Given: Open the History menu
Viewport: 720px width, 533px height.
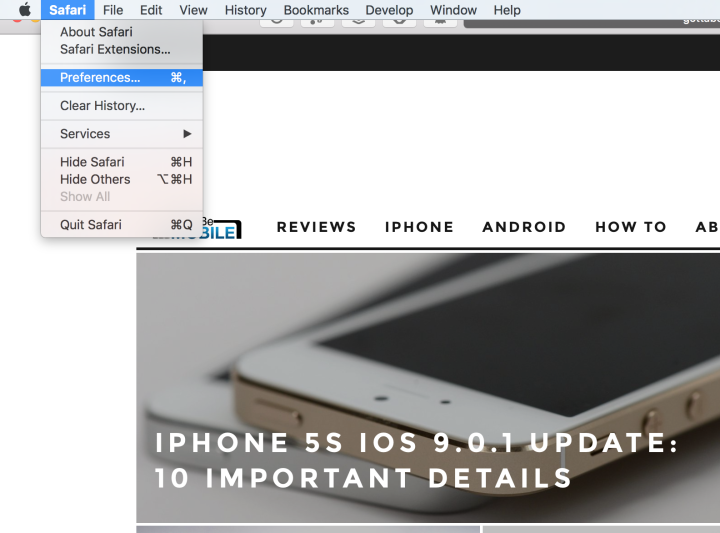Looking at the screenshot, I should pyautogui.click(x=246, y=10).
